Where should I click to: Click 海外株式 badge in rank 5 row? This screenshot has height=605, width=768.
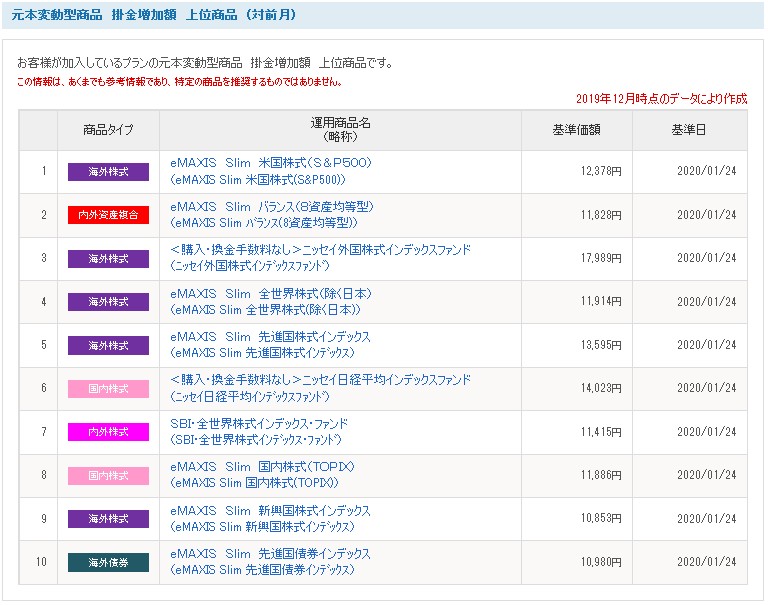(108, 345)
